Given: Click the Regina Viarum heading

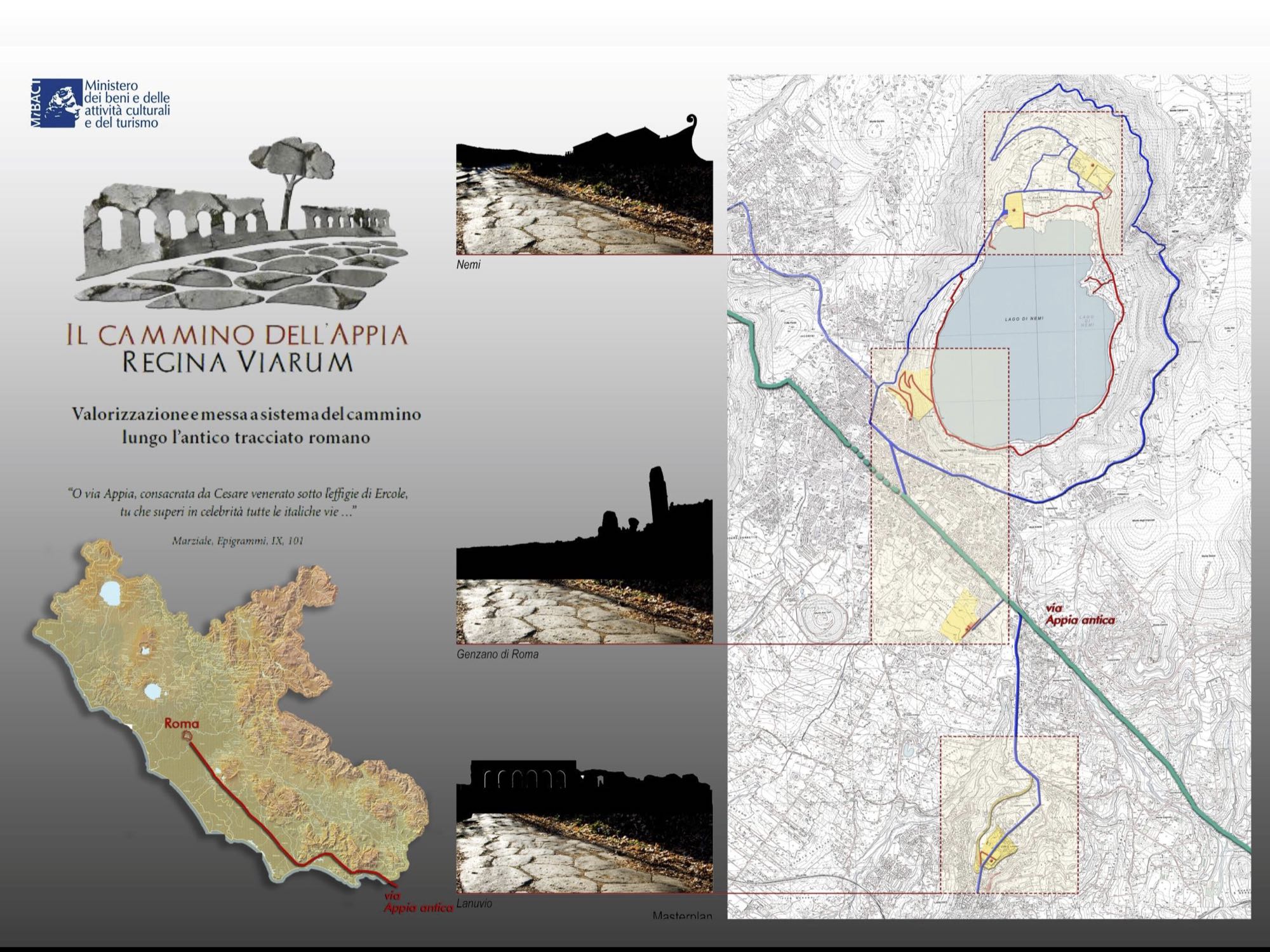Looking at the screenshot, I should [237, 362].
